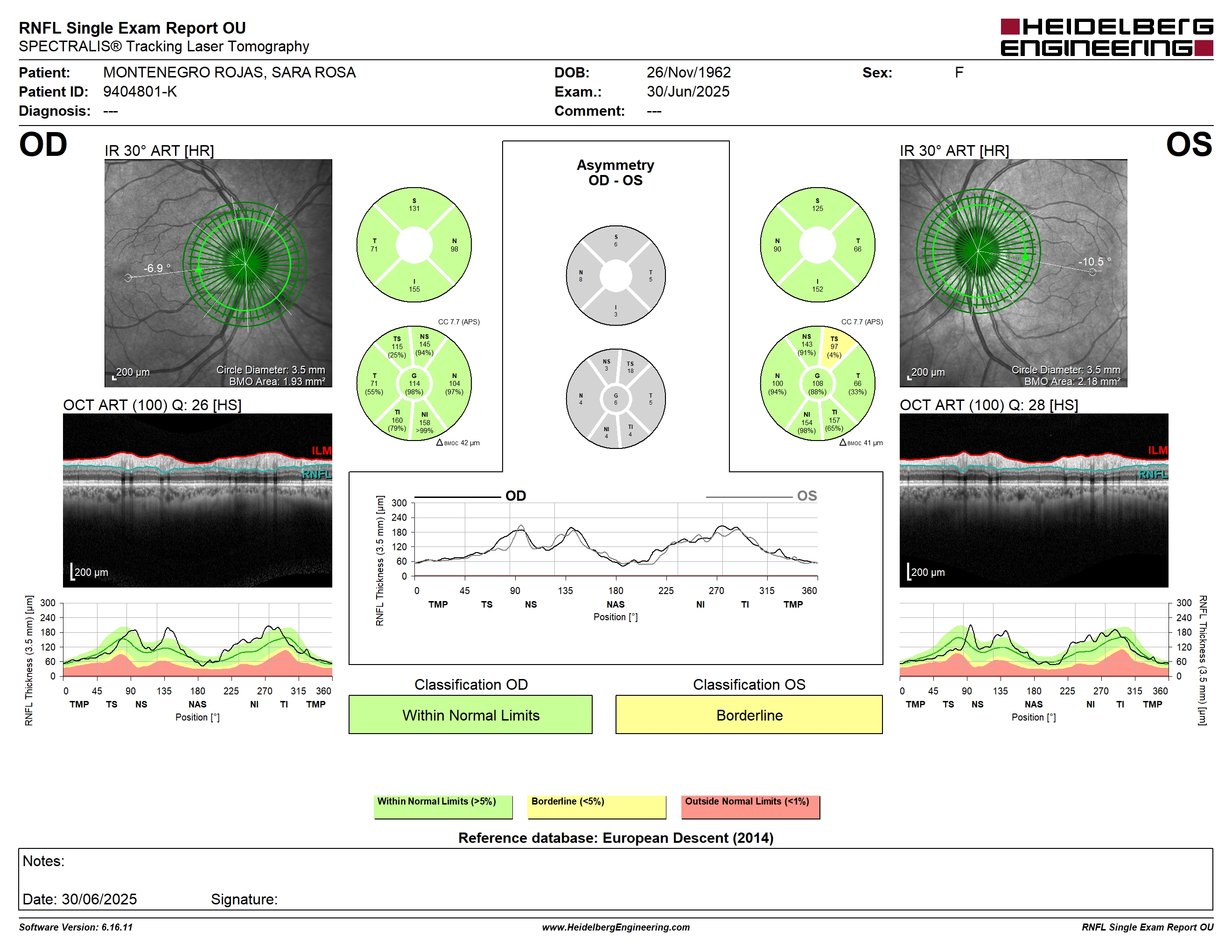
Task: Click patient name MONTENEGRO ROJAS, SARA ROSA
Action: (x=229, y=72)
